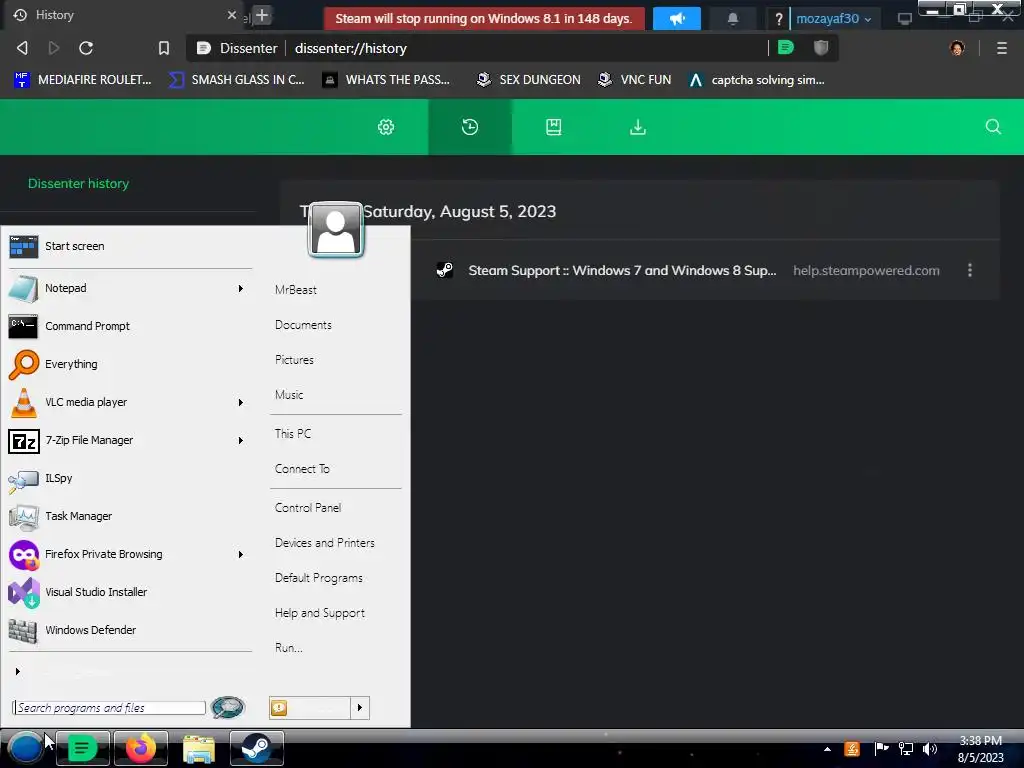This screenshot has width=1024, height=768.
Task: Open SMASH GLASS IN C... bookmark
Action: coord(237,80)
